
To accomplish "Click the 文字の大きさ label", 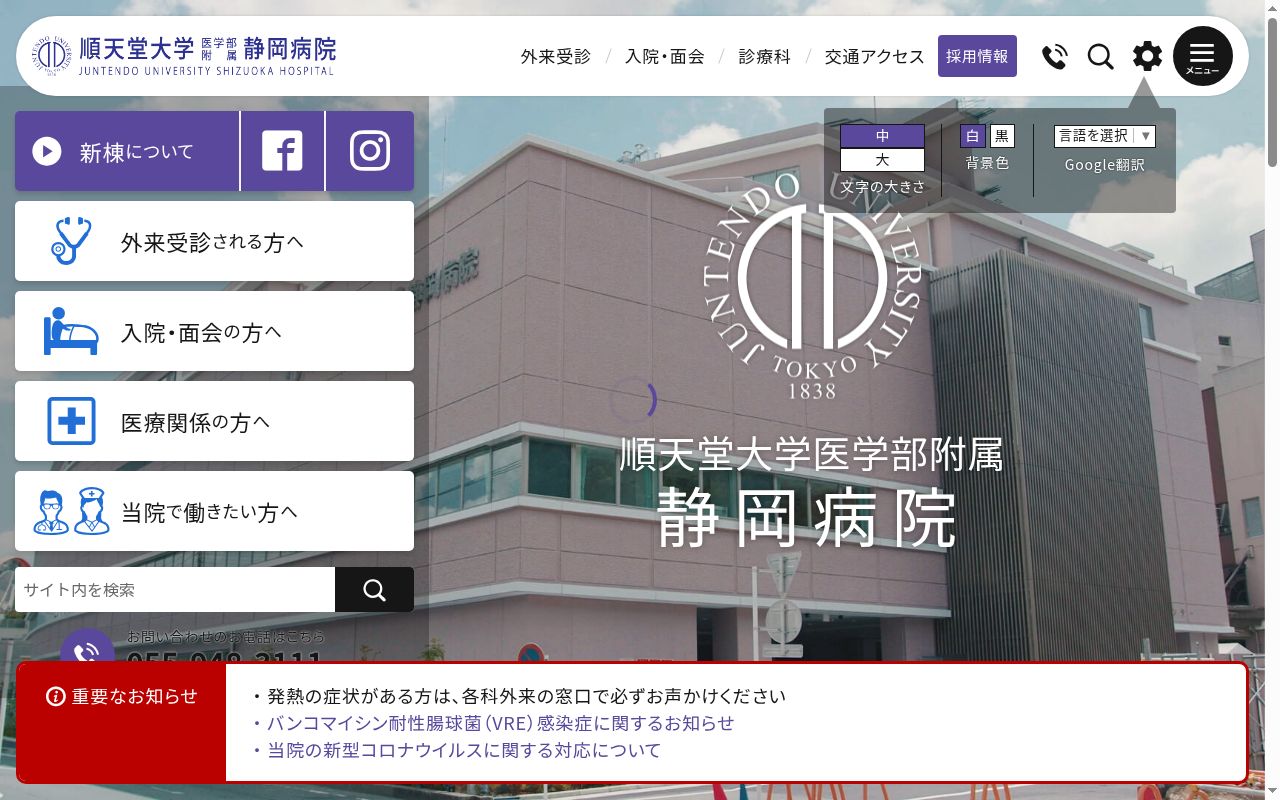I will point(883,187).
